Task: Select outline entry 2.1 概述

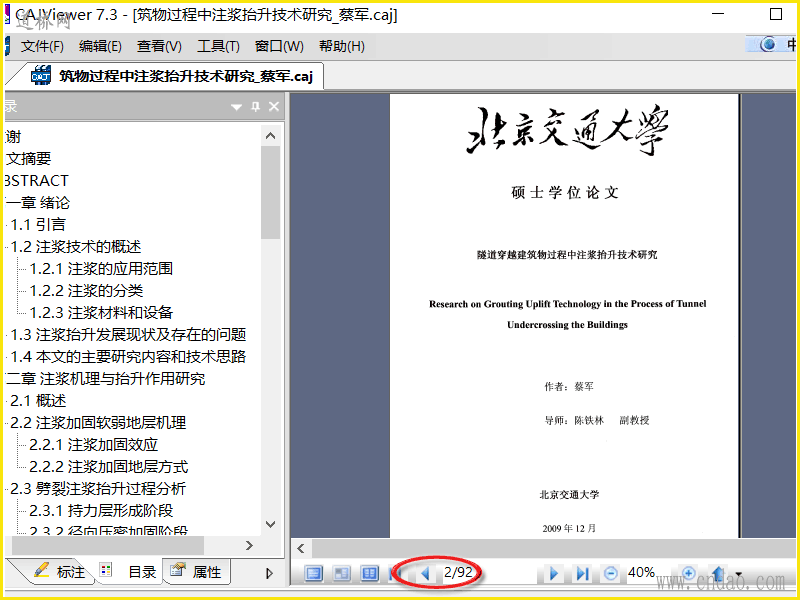Action: (38, 401)
